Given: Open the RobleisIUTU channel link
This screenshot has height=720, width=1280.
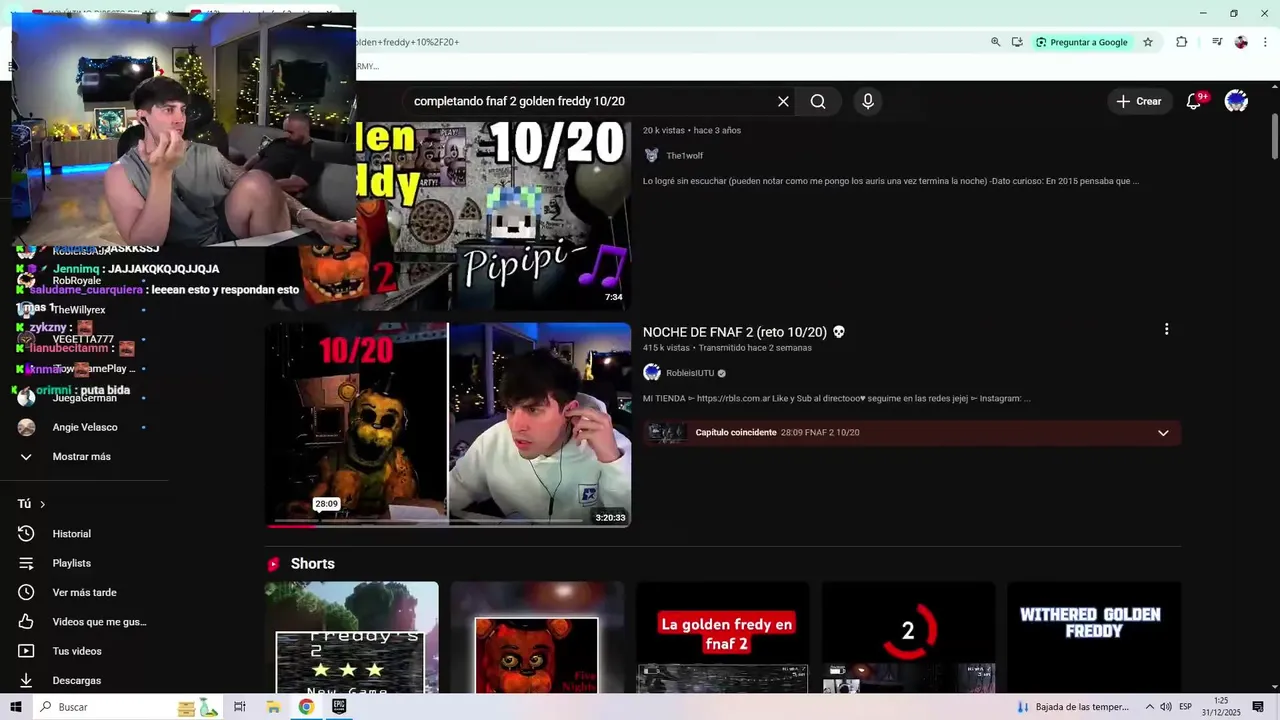Looking at the screenshot, I should click(x=690, y=373).
